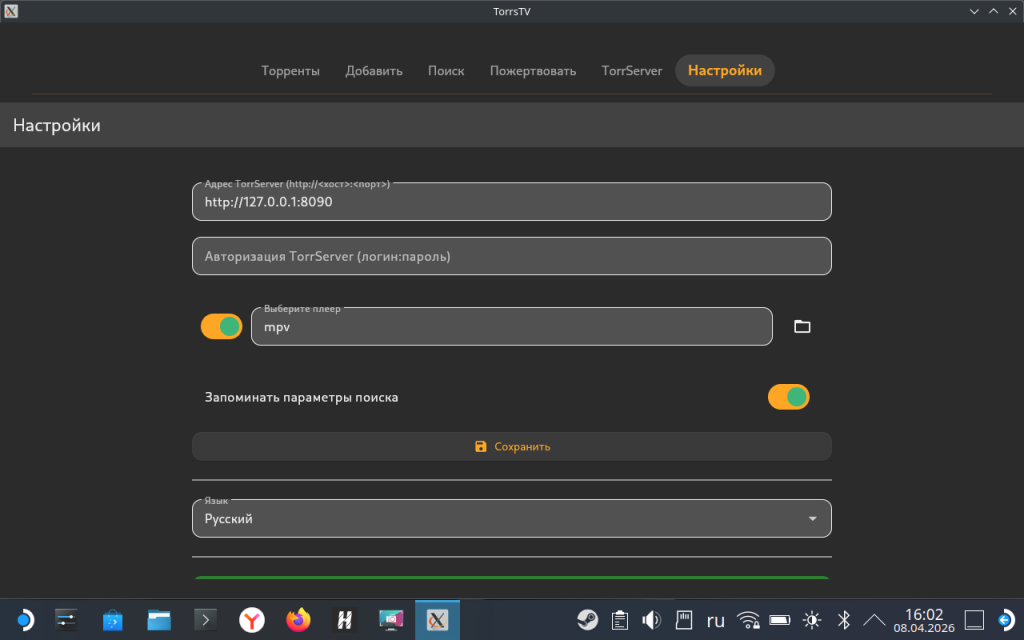Focus the TorrServer authorization input field
1024x640 pixels.
511,256
